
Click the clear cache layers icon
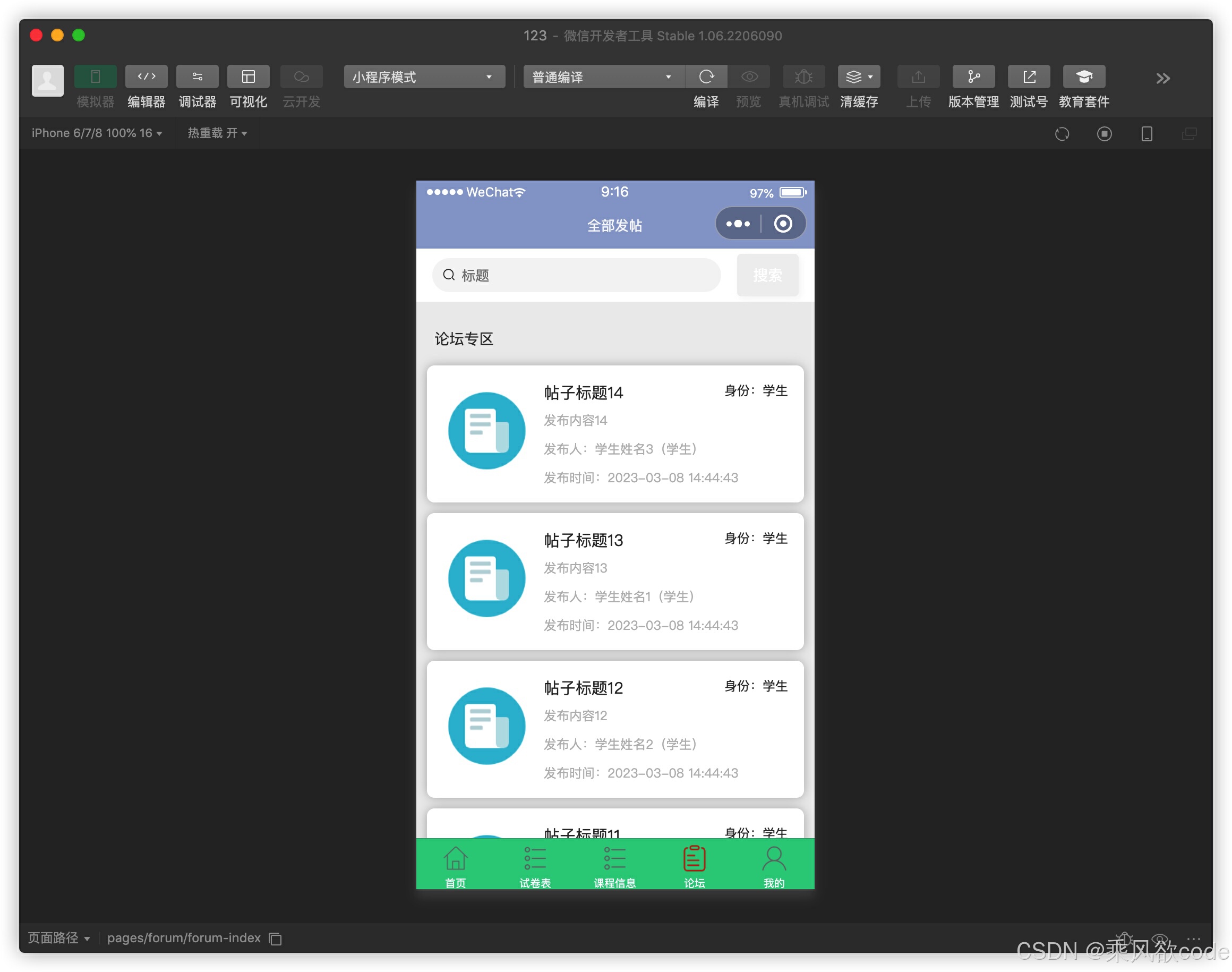pyautogui.click(x=854, y=77)
